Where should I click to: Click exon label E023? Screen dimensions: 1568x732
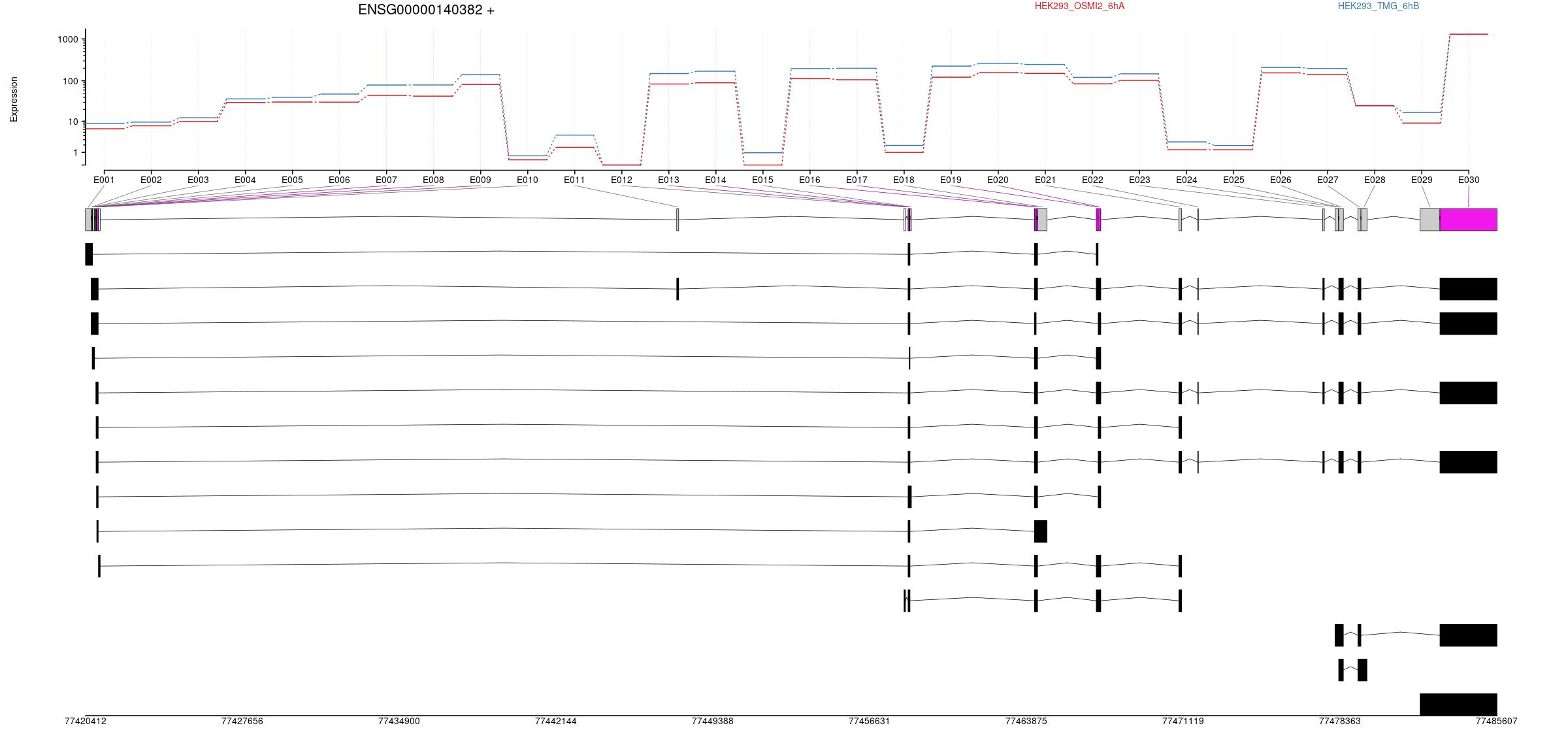1139,180
